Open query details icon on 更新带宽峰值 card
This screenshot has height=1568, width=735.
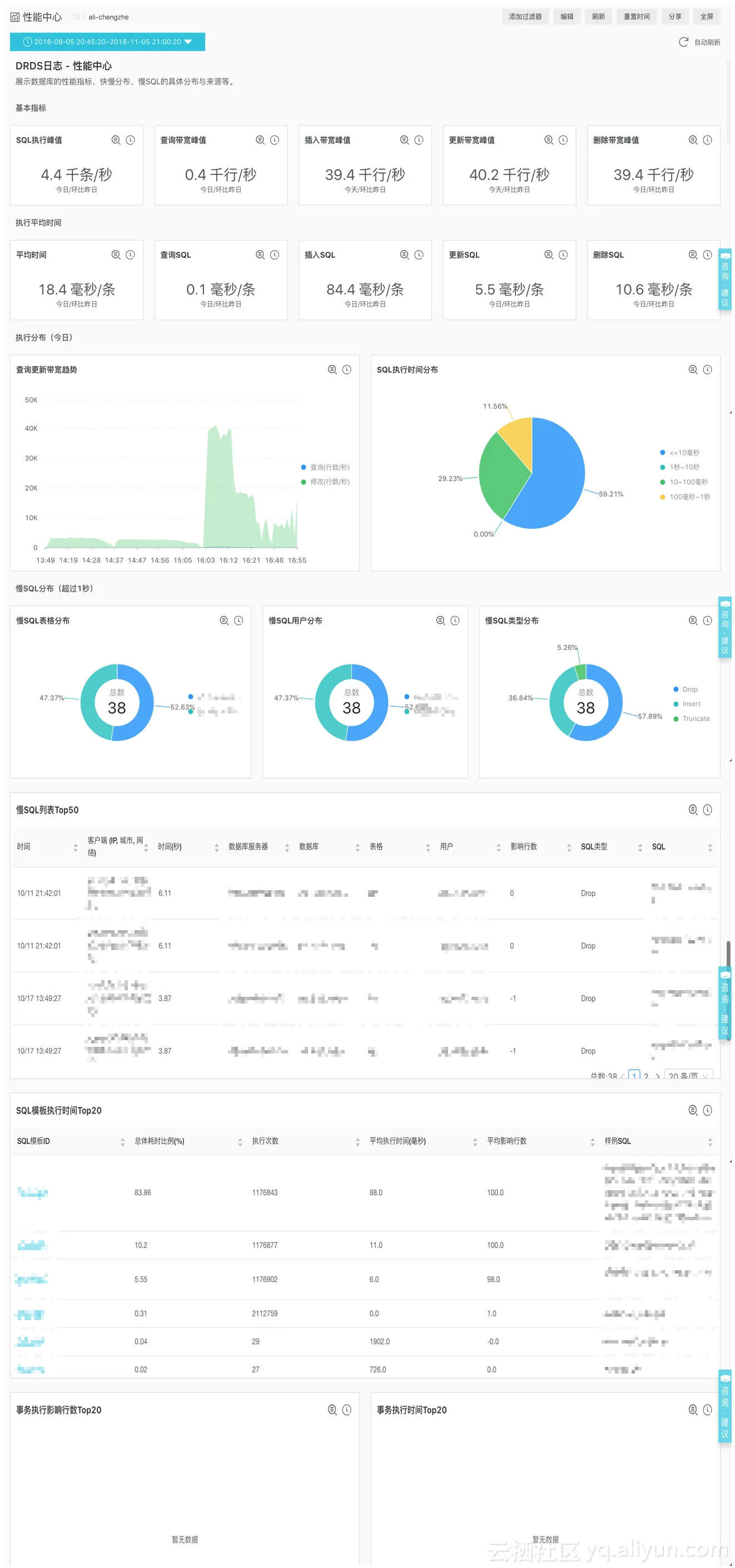pos(549,140)
